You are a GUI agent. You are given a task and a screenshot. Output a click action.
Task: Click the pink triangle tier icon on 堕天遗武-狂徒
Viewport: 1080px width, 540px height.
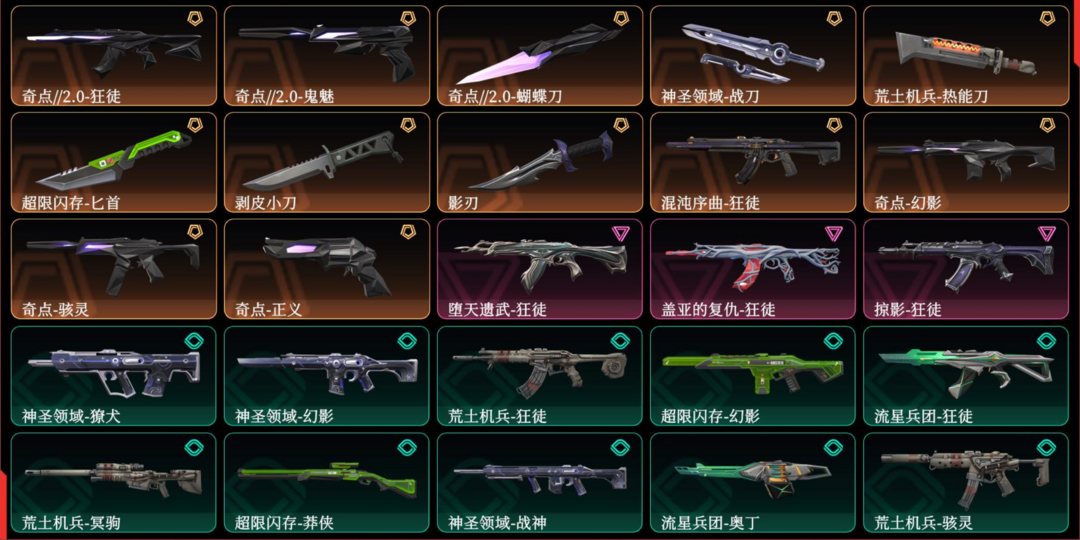pyautogui.click(x=621, y=233)
